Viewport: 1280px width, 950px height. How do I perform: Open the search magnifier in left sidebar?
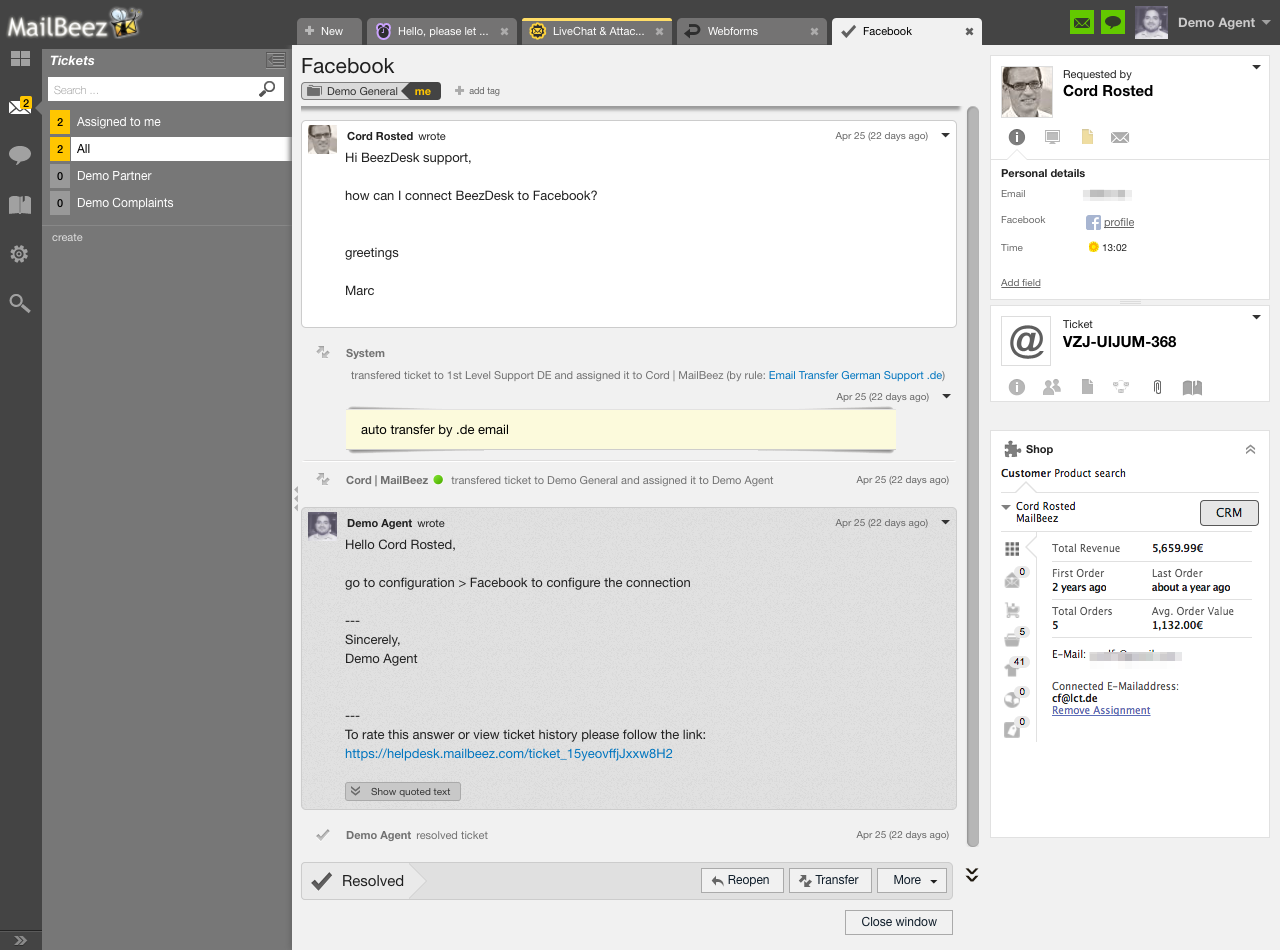coord(19,303)
